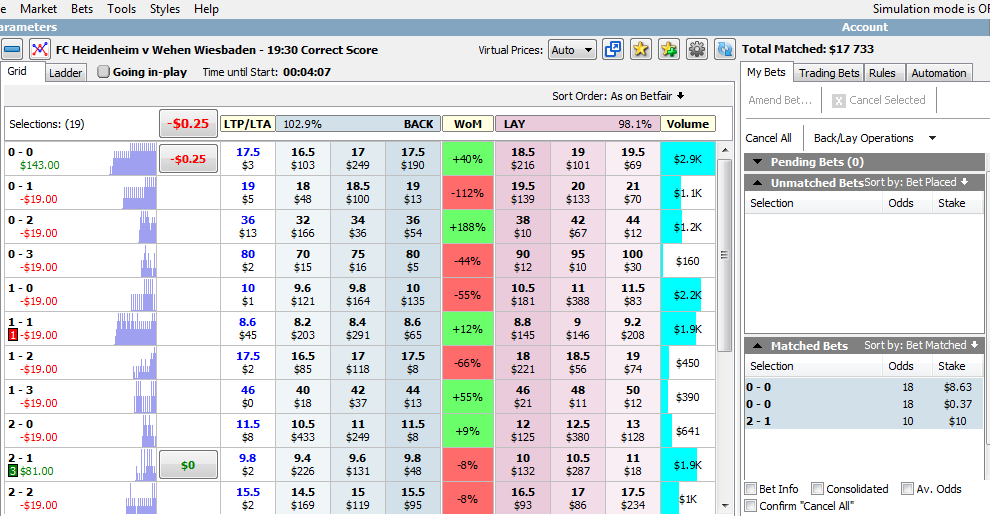Lay 2-1 at 10 with $132 available
The image size is (990, 516).
pyautogui.click(x=523, y=465)
